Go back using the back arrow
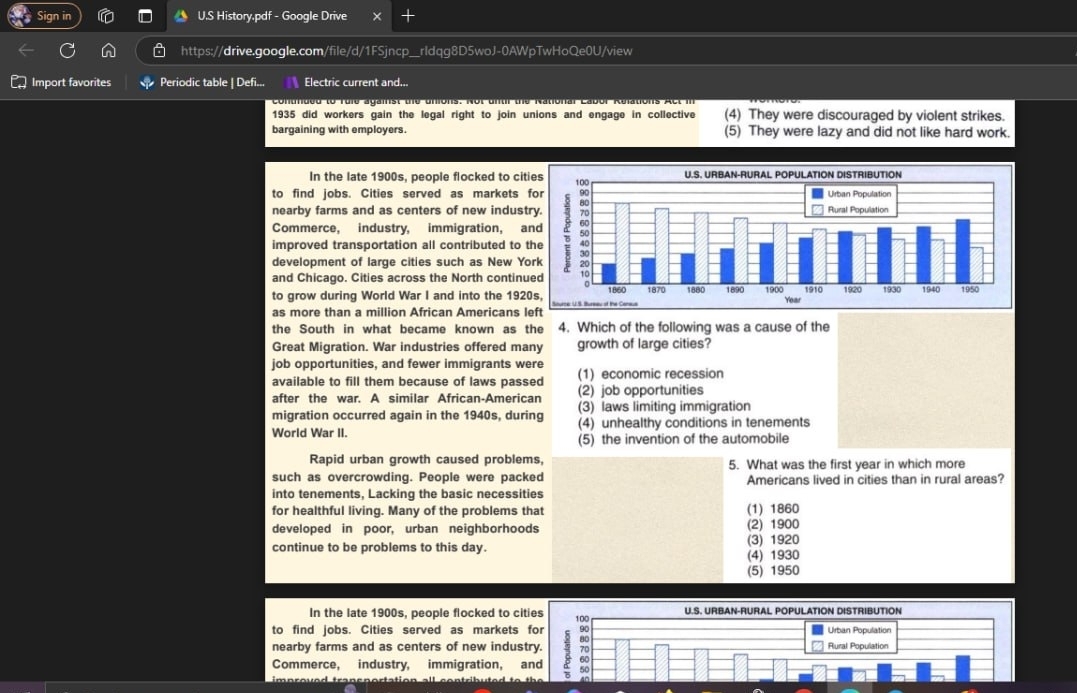 [x=27, y=50]
